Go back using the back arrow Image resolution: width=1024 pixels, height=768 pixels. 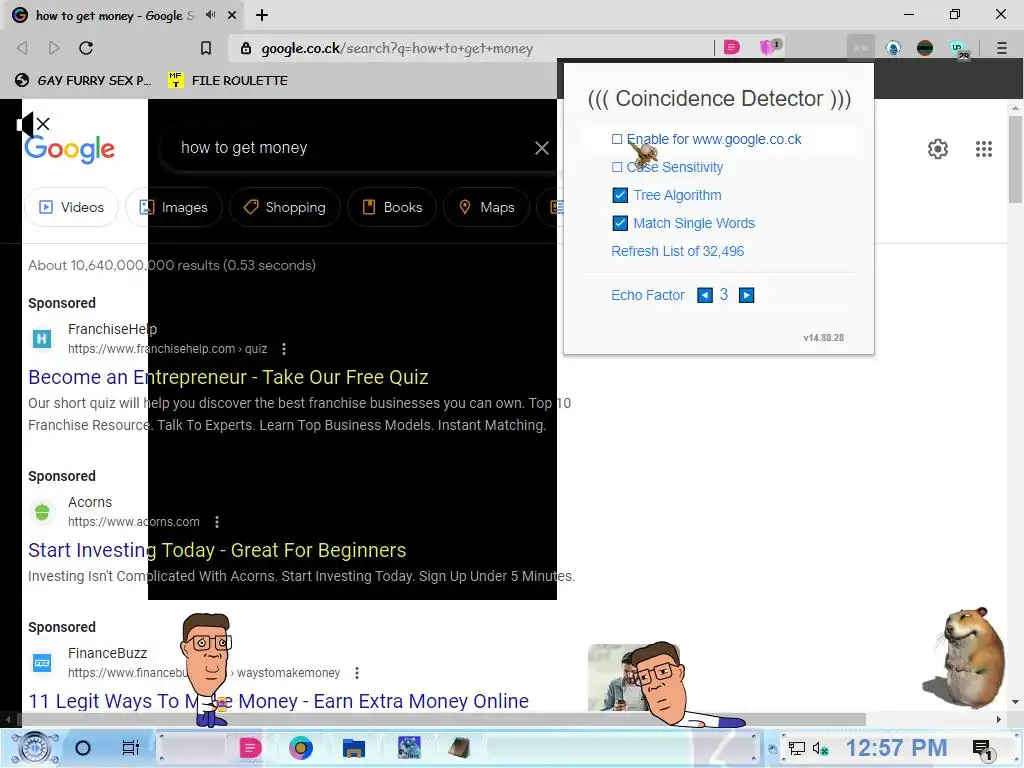click(x=22, y=48)
